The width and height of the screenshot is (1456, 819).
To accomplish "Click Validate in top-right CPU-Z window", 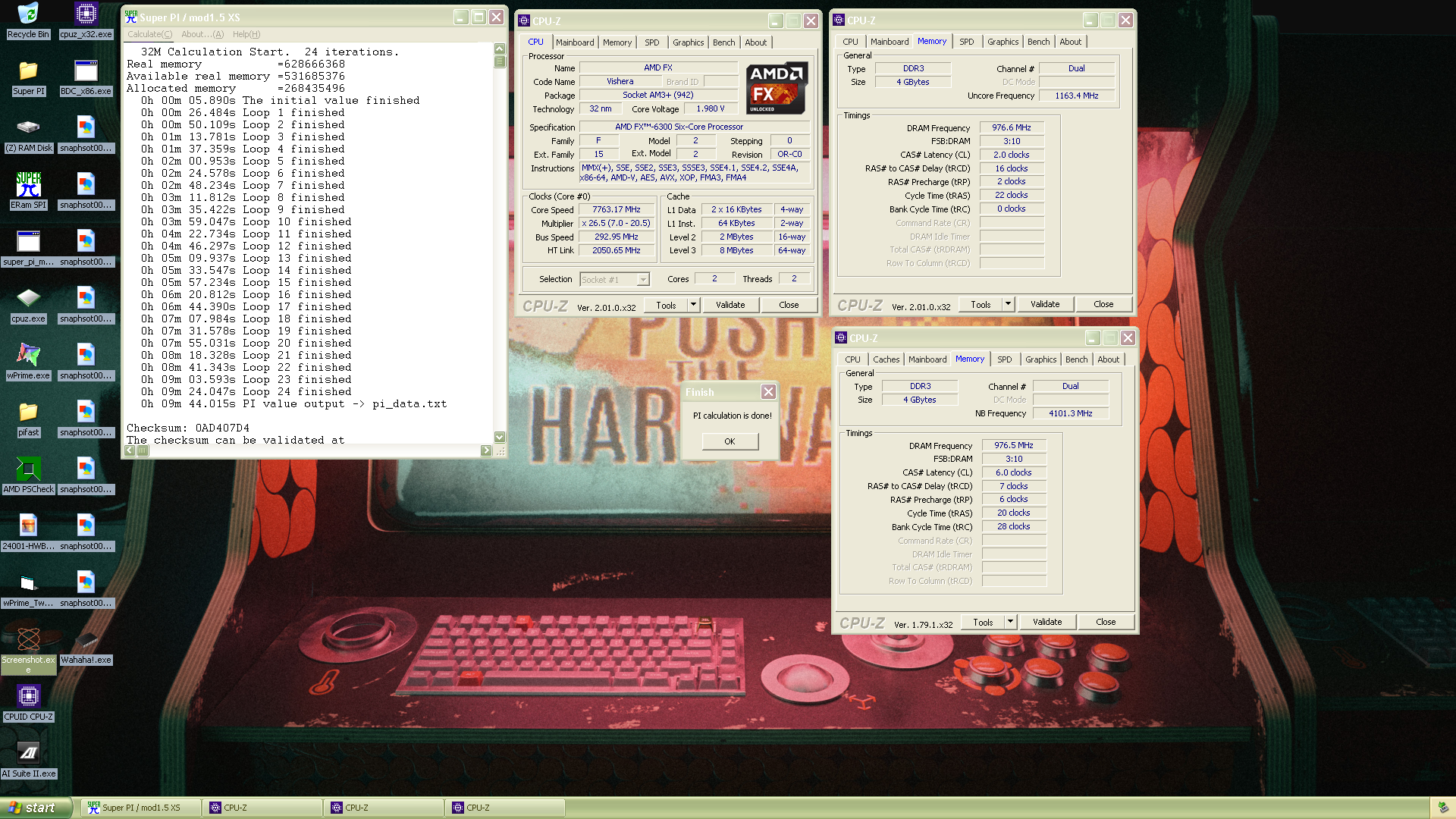I will tap(1045, 304).
